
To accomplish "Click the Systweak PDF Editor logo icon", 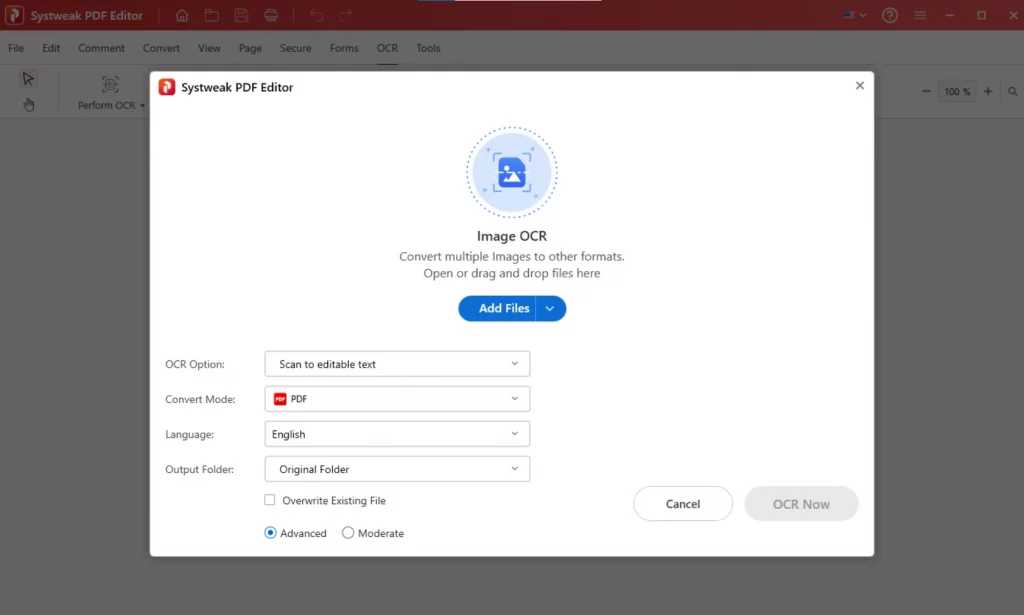I will (x=14, y=15).
